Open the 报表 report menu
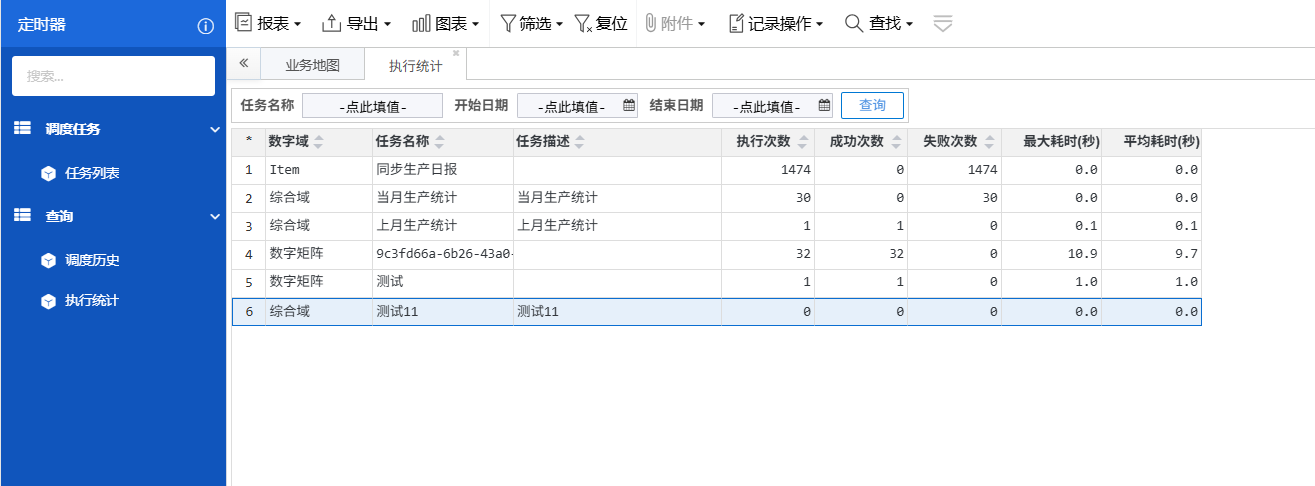This screenshot has width=1315, height=486. (x=267, y=23)
